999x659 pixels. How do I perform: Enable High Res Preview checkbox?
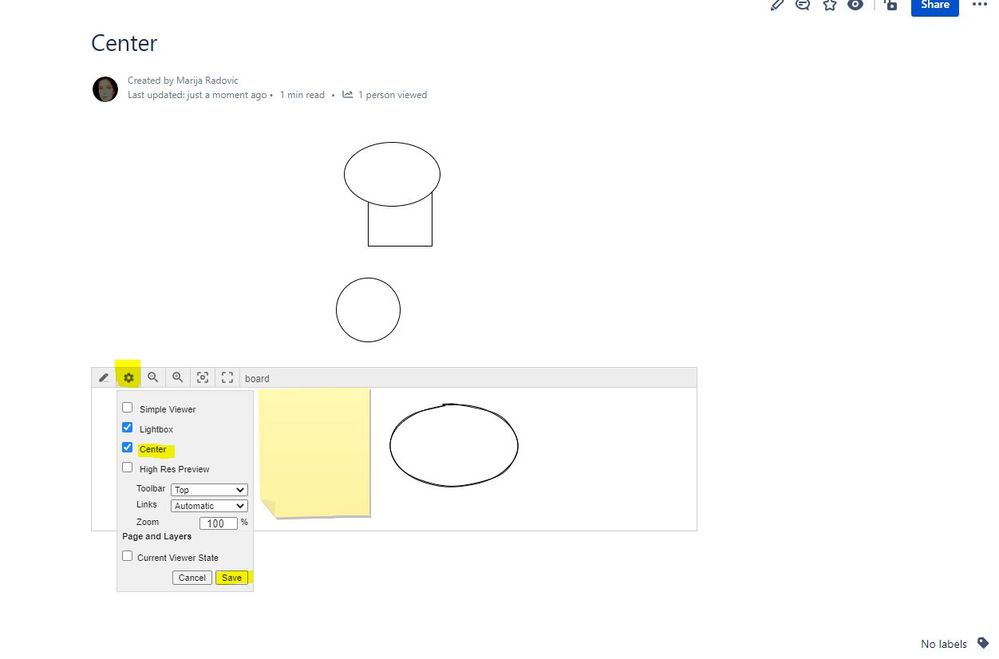(127, 467)
